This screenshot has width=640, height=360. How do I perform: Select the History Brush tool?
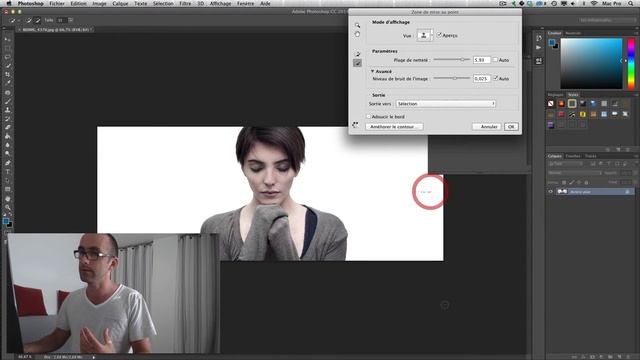coord(7,119)
